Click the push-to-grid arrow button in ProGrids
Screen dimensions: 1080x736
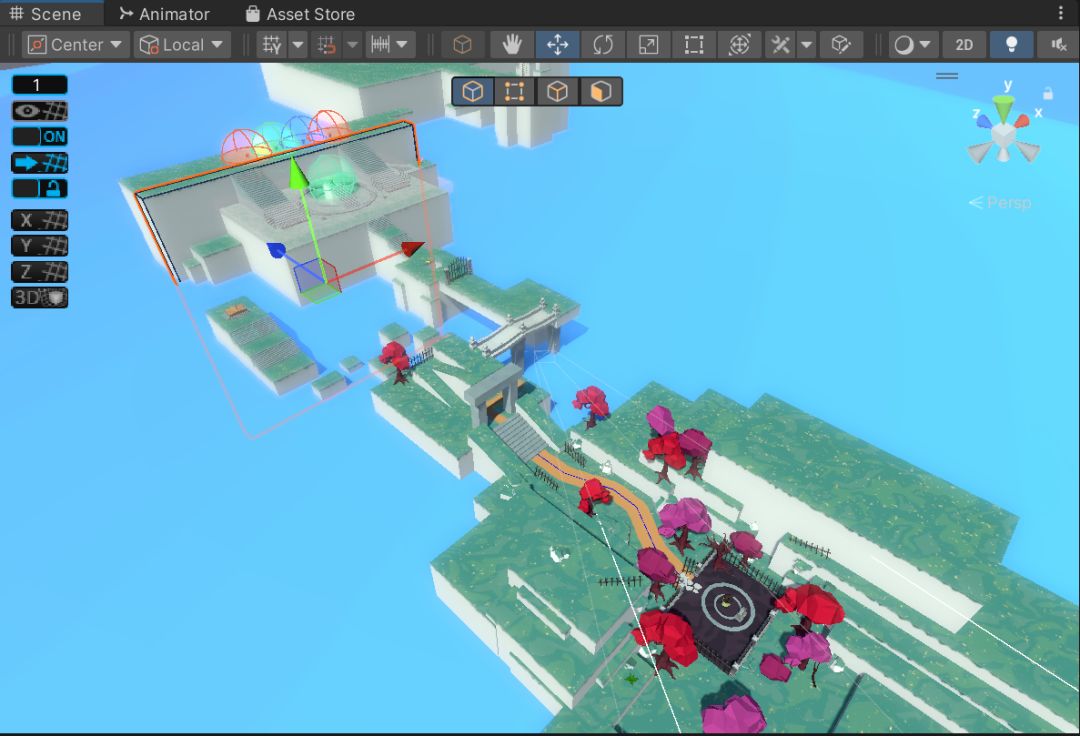point(39,162)
